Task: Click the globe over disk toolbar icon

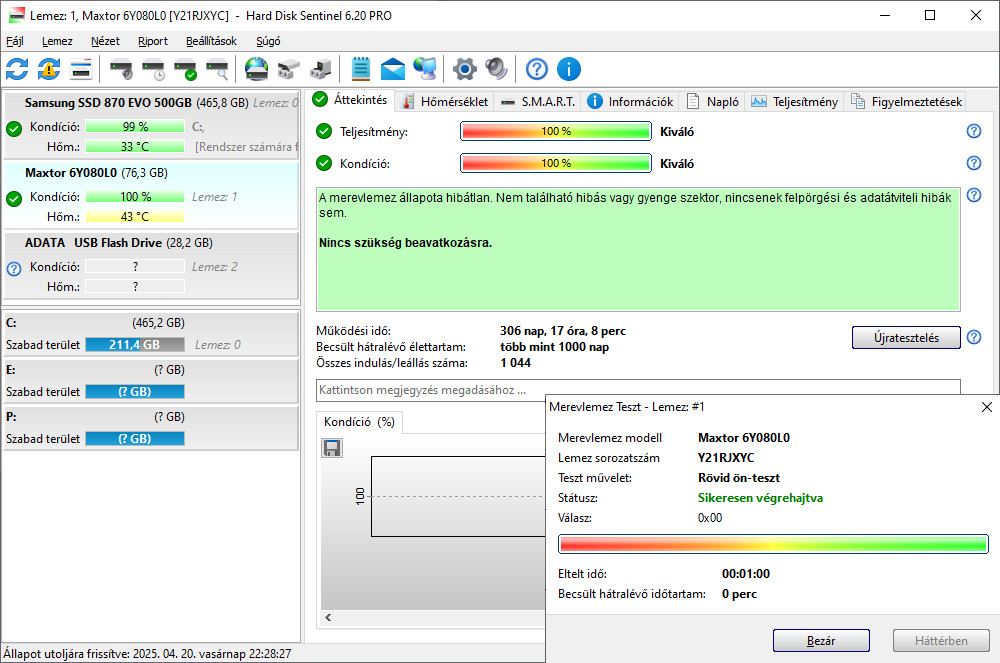Action: tap(256, 69)
